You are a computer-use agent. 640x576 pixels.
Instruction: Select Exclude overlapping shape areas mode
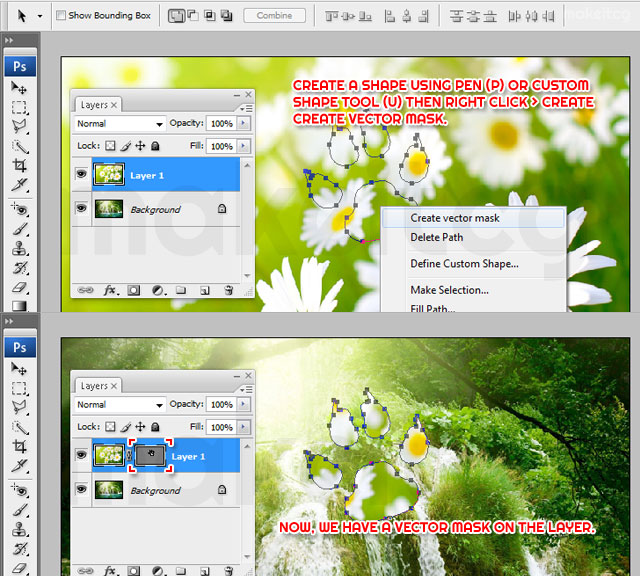click(x=226, y=16)
